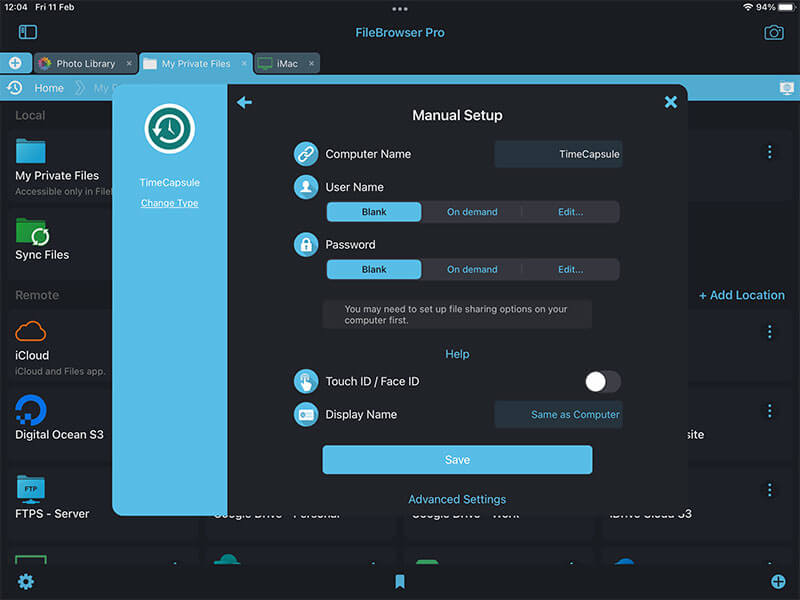Click the Touch ID fingerprint icon
This screenshot has height=600, width=800.
[306, 382]
